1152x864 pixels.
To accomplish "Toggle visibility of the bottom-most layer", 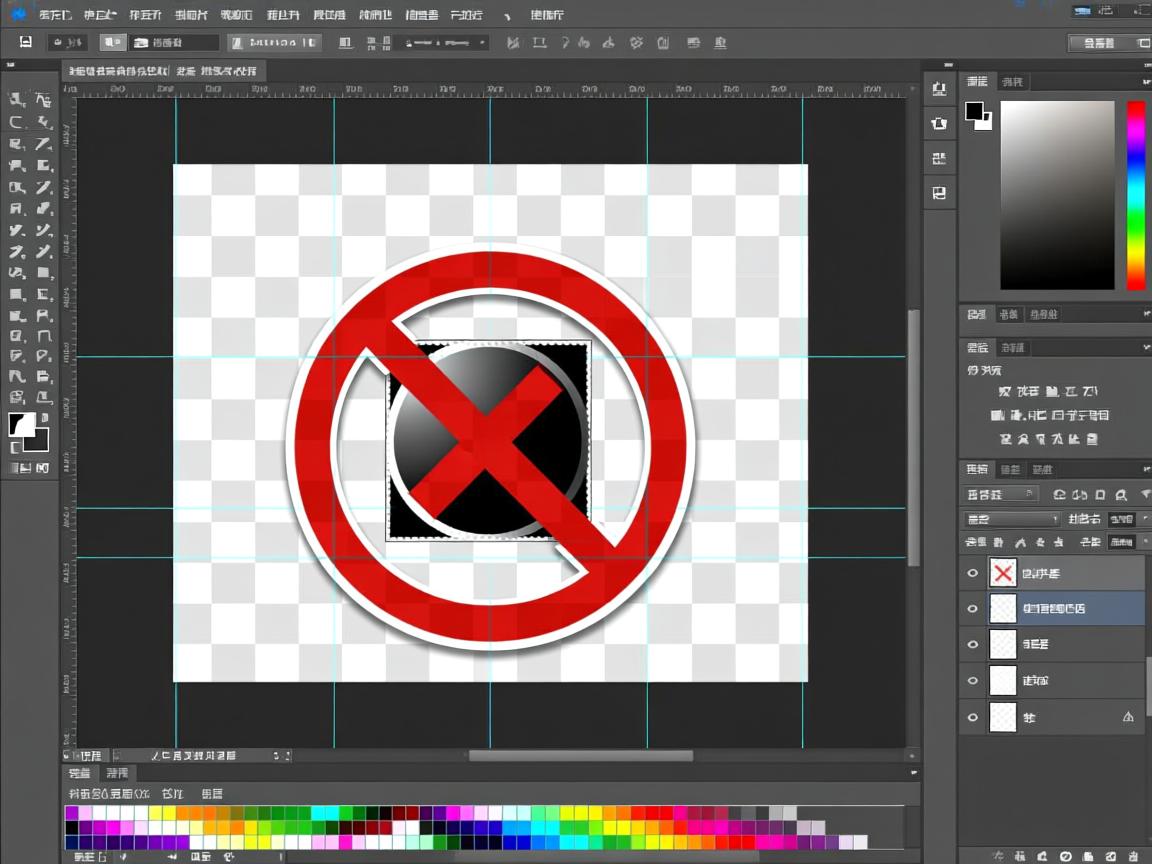I will click(x=973, y=717).
